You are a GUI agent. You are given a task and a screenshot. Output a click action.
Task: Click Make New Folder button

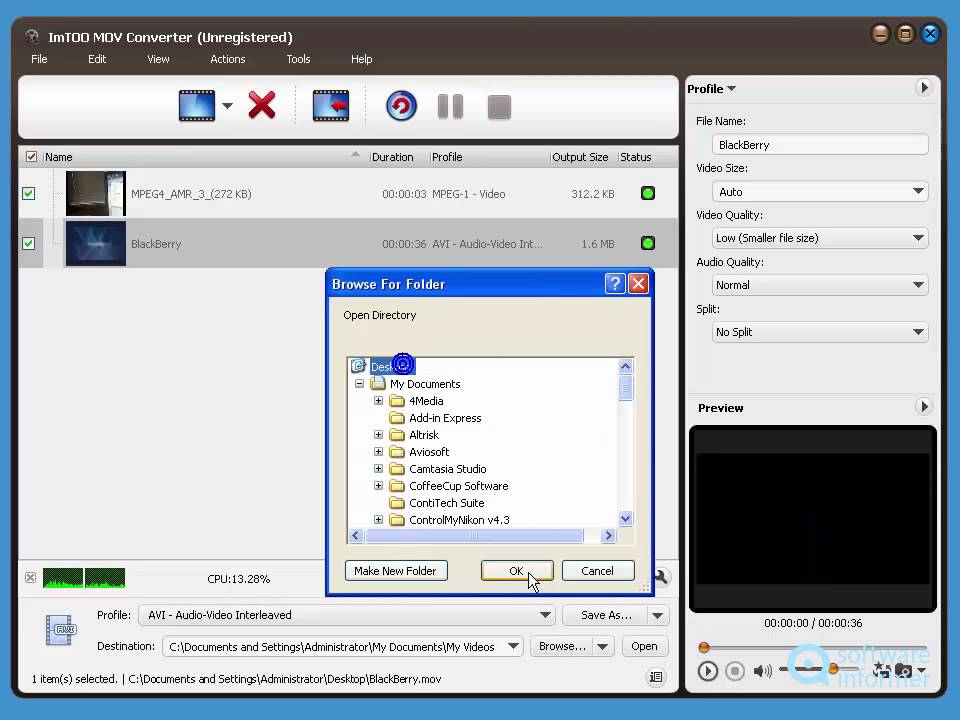pyautogui.click(x=396, y=571)
